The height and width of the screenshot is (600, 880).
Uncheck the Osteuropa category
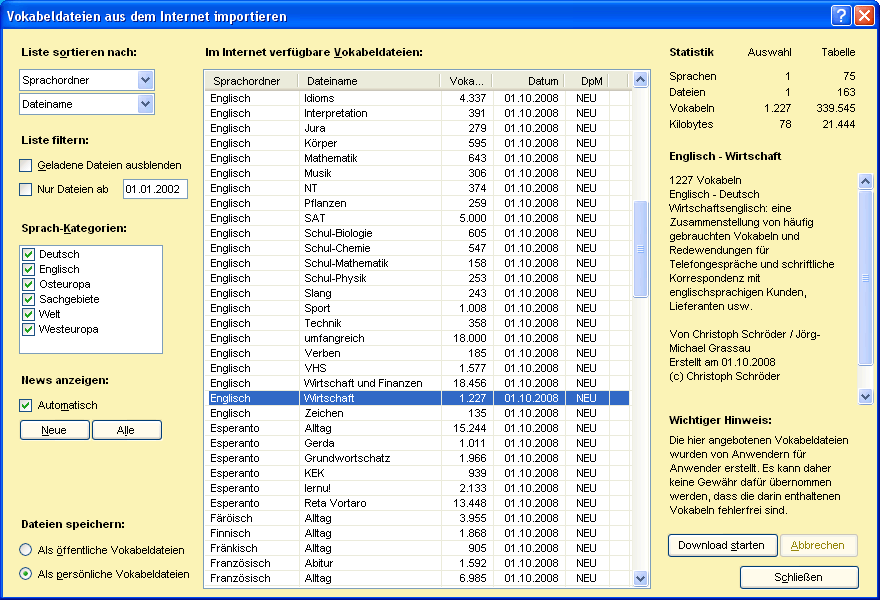click(x=29, y=284)
